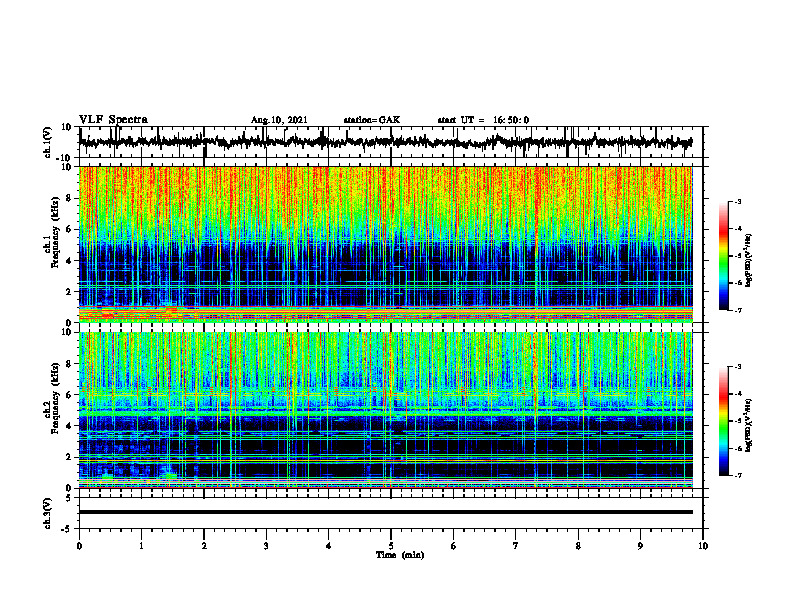The image size is (792, 612).
Task: Click the "-7" label on ch.2 color scale
Action: tap(737, 476)
